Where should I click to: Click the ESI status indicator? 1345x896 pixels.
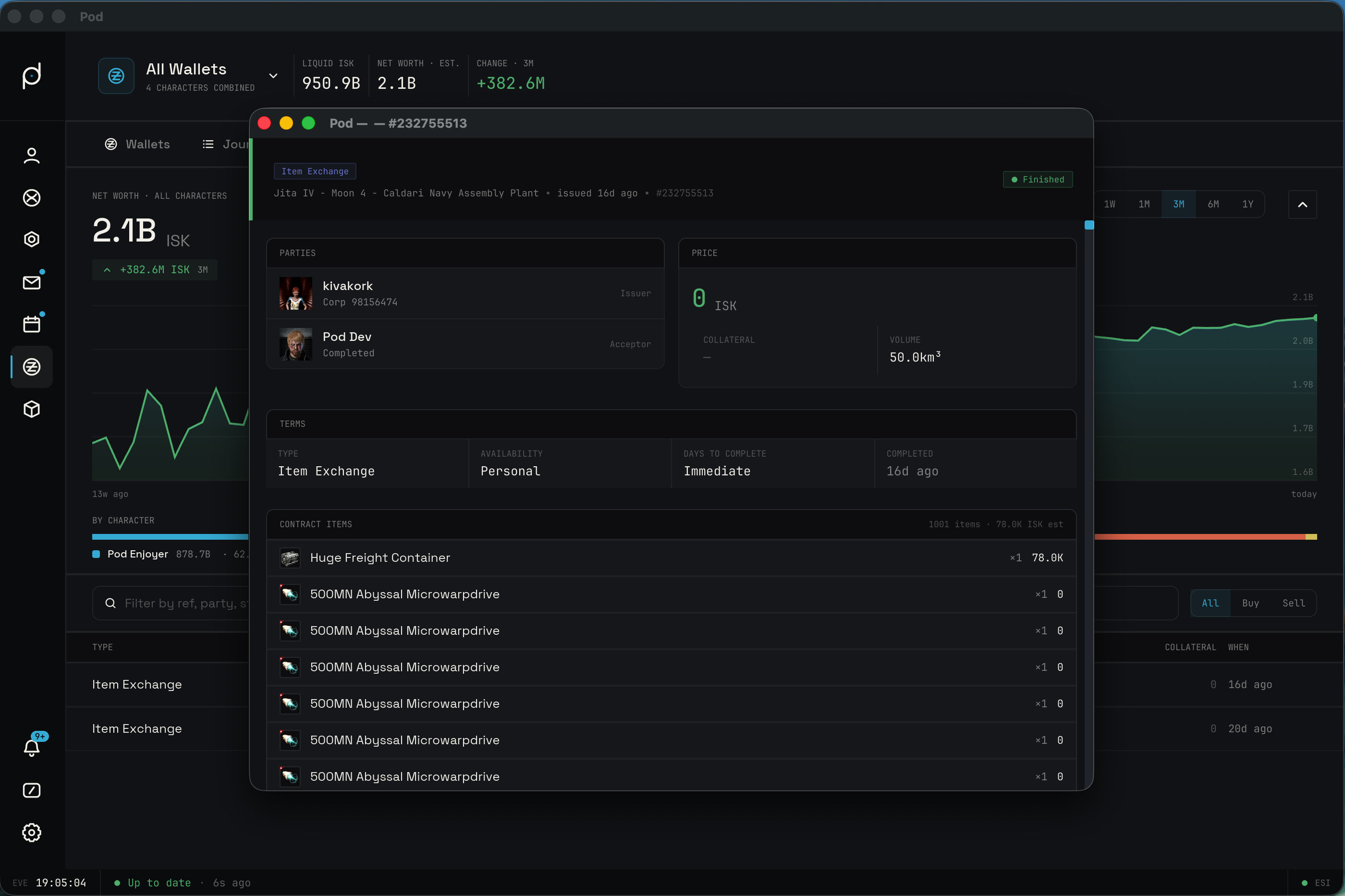tap(1317, 882)
